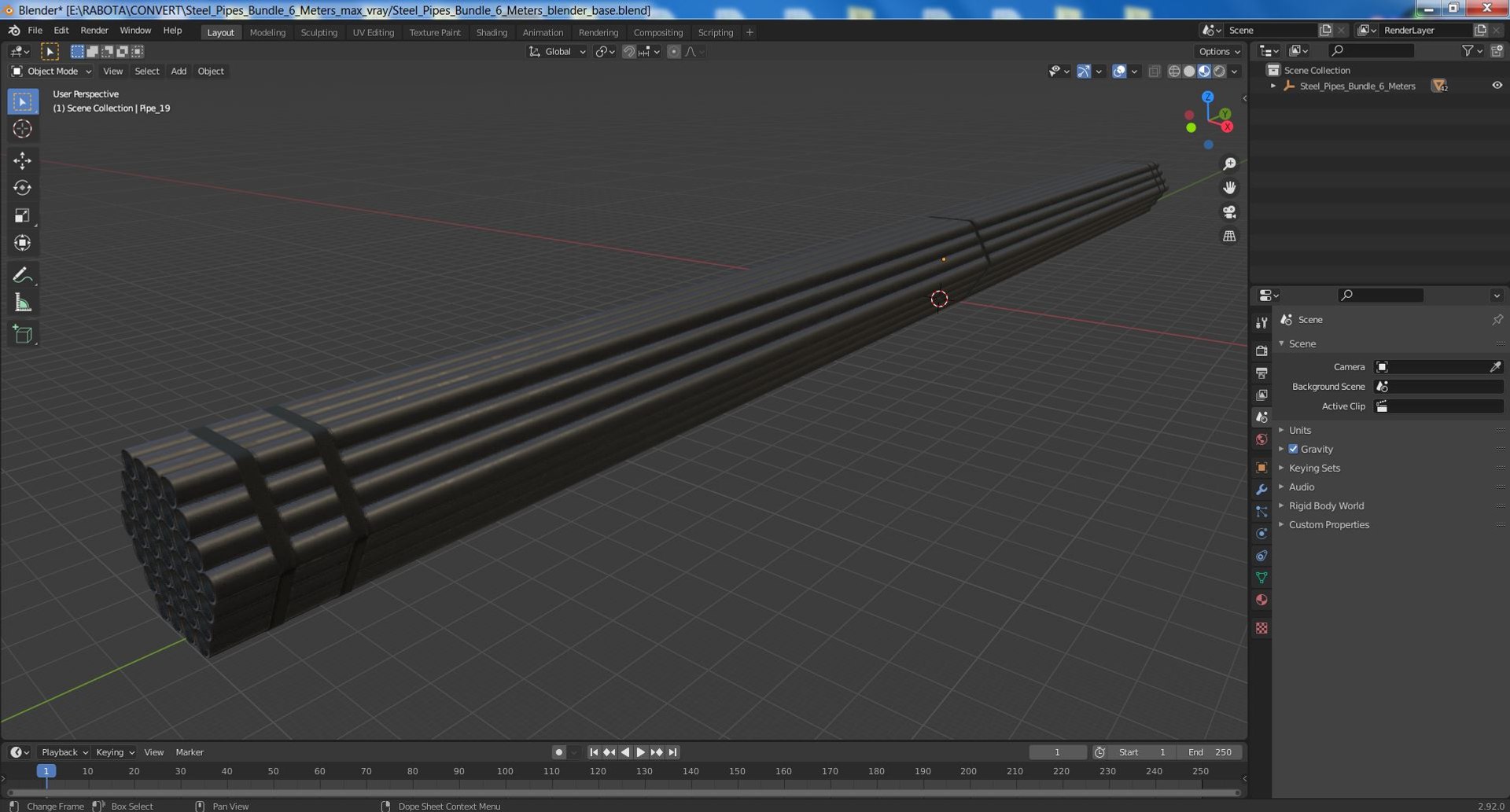The width and height of the screenshot is (1510, 812).
Task: Activate the 3D Cursor tool
Action: [x=22, y=129]
